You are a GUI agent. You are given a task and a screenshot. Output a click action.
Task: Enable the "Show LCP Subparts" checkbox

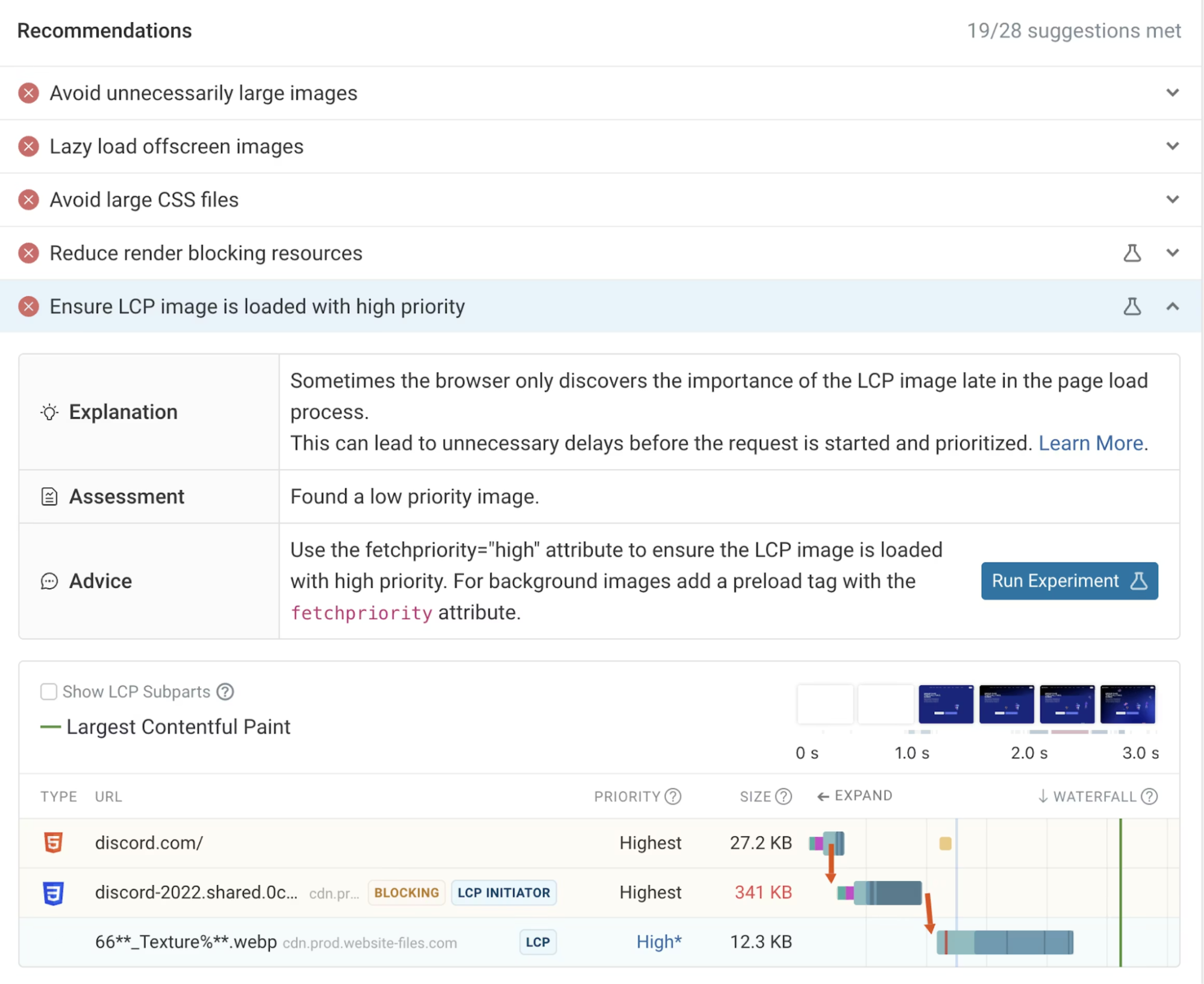click(x=49, y=692)
